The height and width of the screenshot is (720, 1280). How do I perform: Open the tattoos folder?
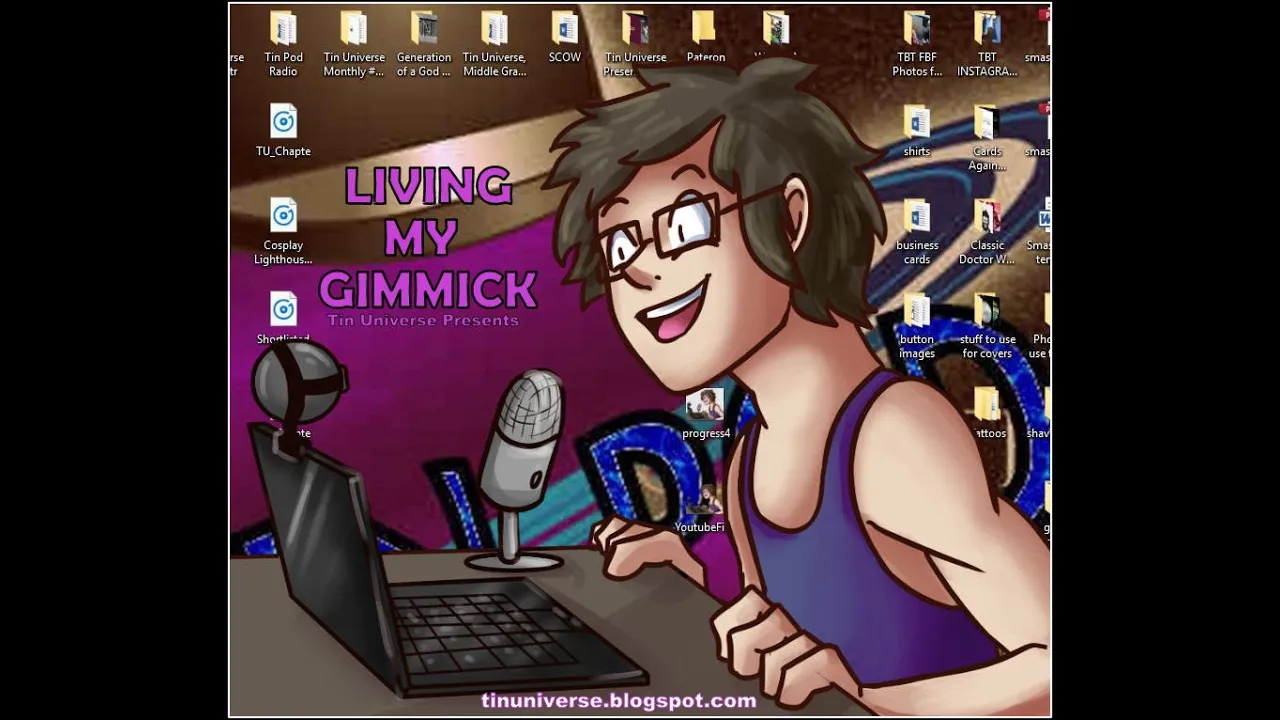[987, 413]
